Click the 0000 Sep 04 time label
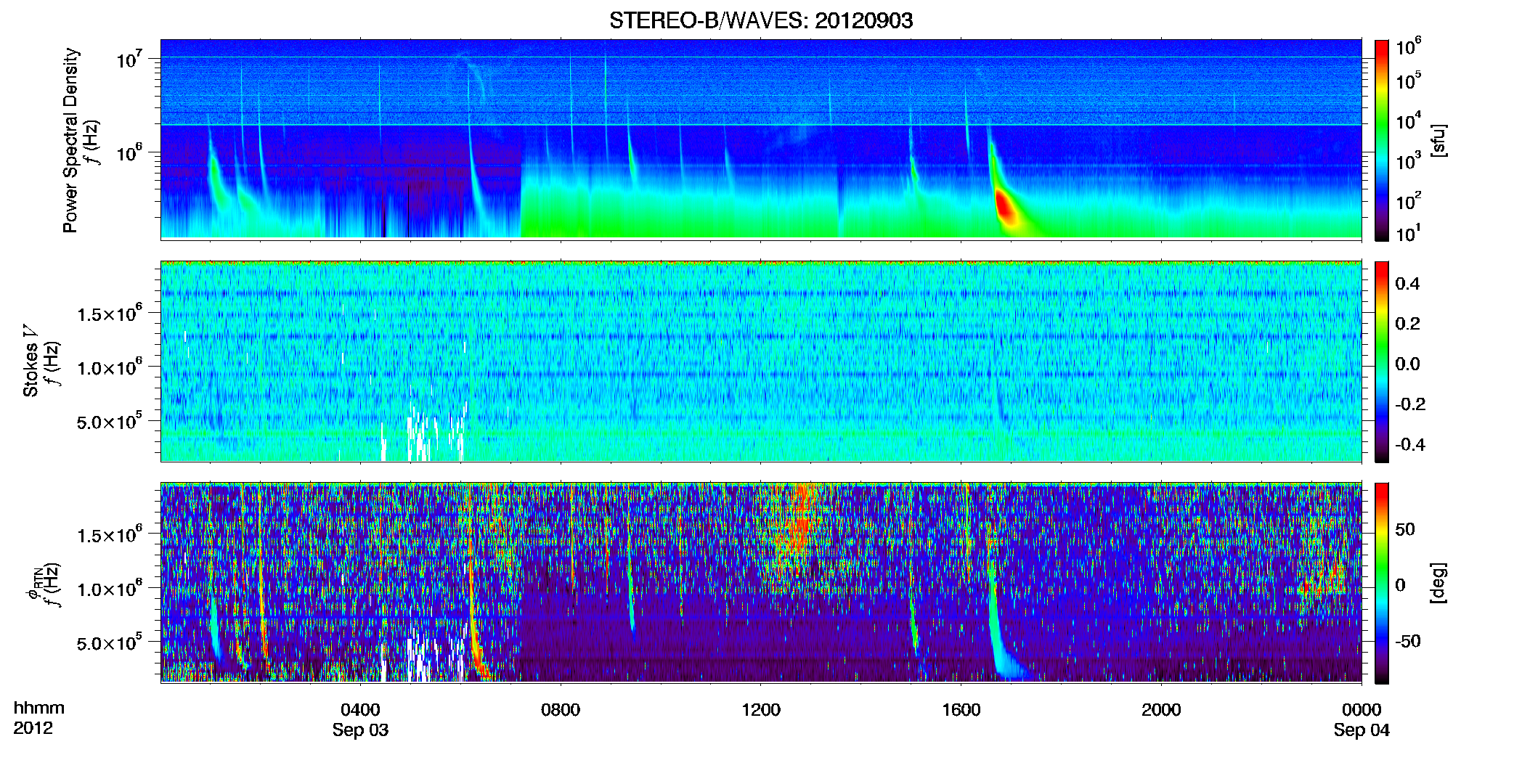Screen dimensions: 1522x784 click(1362, 719)
